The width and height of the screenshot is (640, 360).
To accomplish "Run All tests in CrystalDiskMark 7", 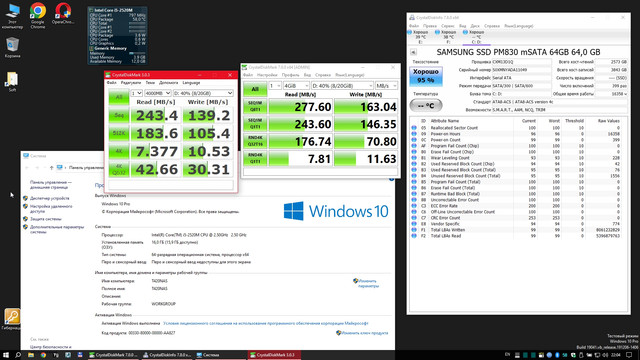I will pyautogui.click(x=255, y=89).
